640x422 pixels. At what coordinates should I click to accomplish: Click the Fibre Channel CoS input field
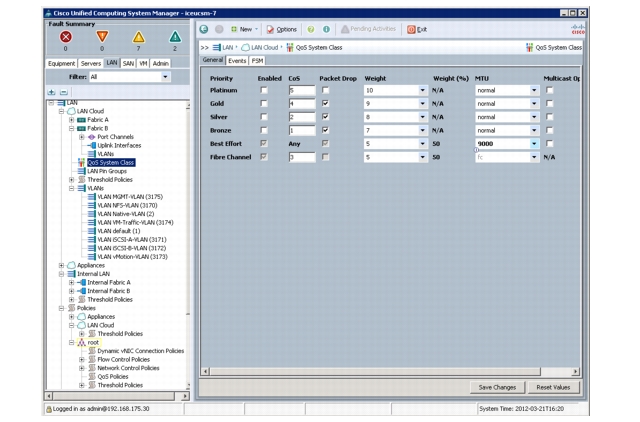[302, 157]
